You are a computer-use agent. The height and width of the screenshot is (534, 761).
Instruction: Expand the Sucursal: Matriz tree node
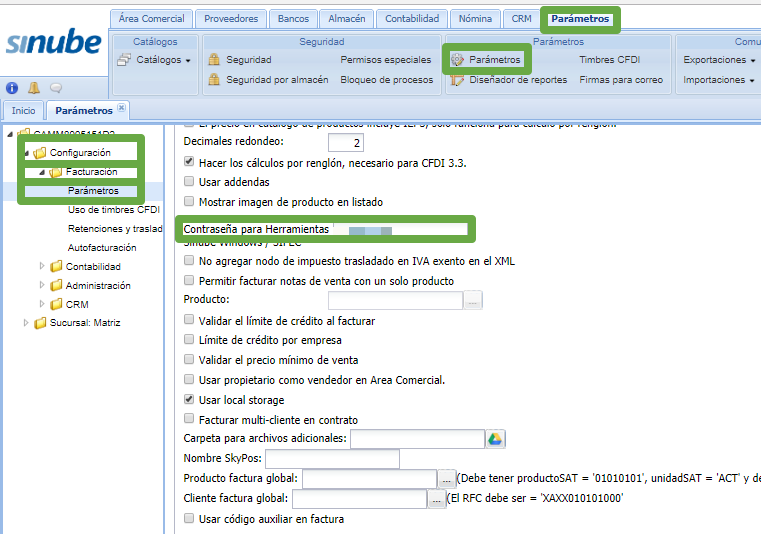26,323
